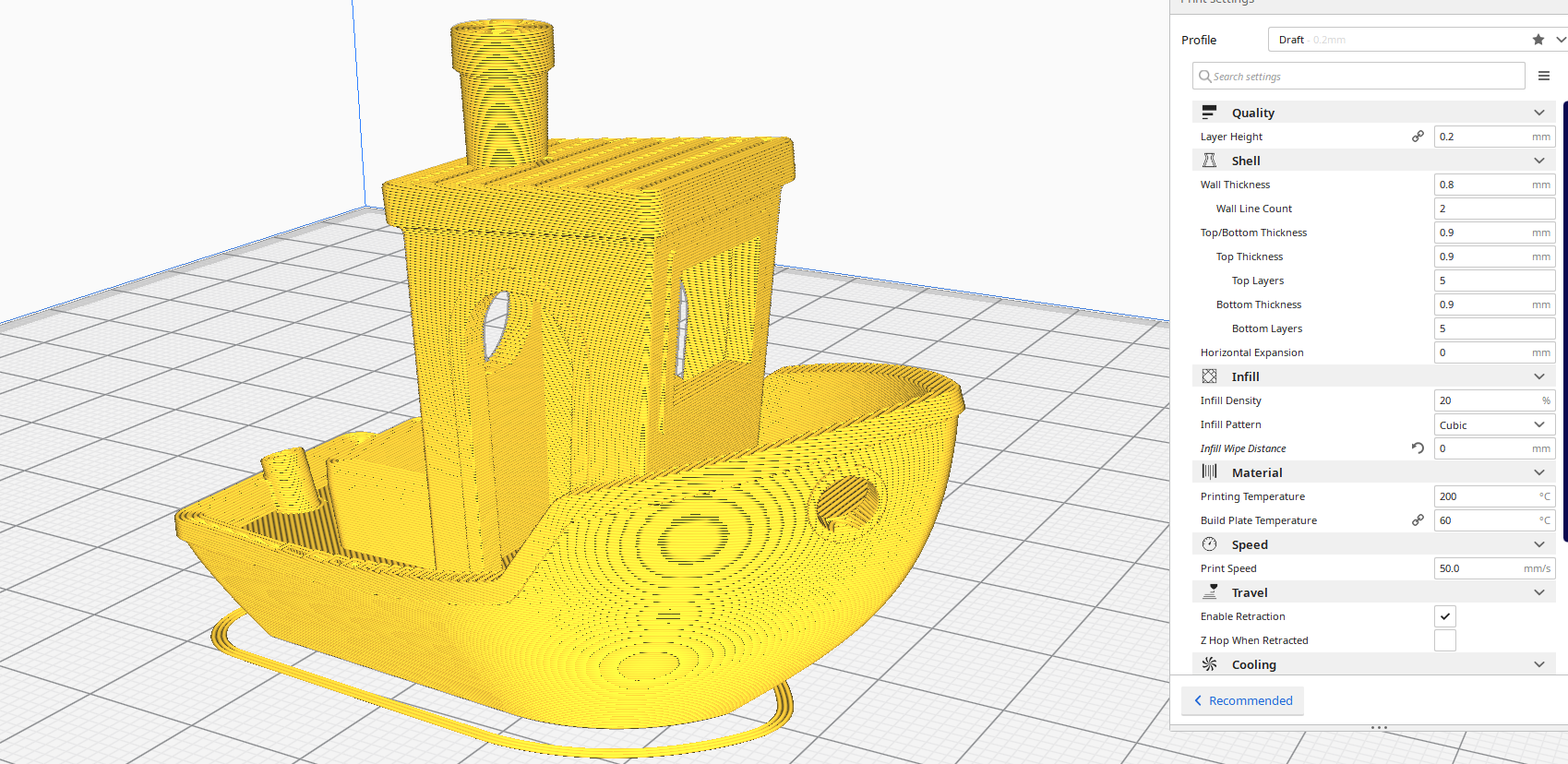Viewport: 1568px width, 764px height.
Task: Collapse the Material section chevron
Action: (1538, 472)
